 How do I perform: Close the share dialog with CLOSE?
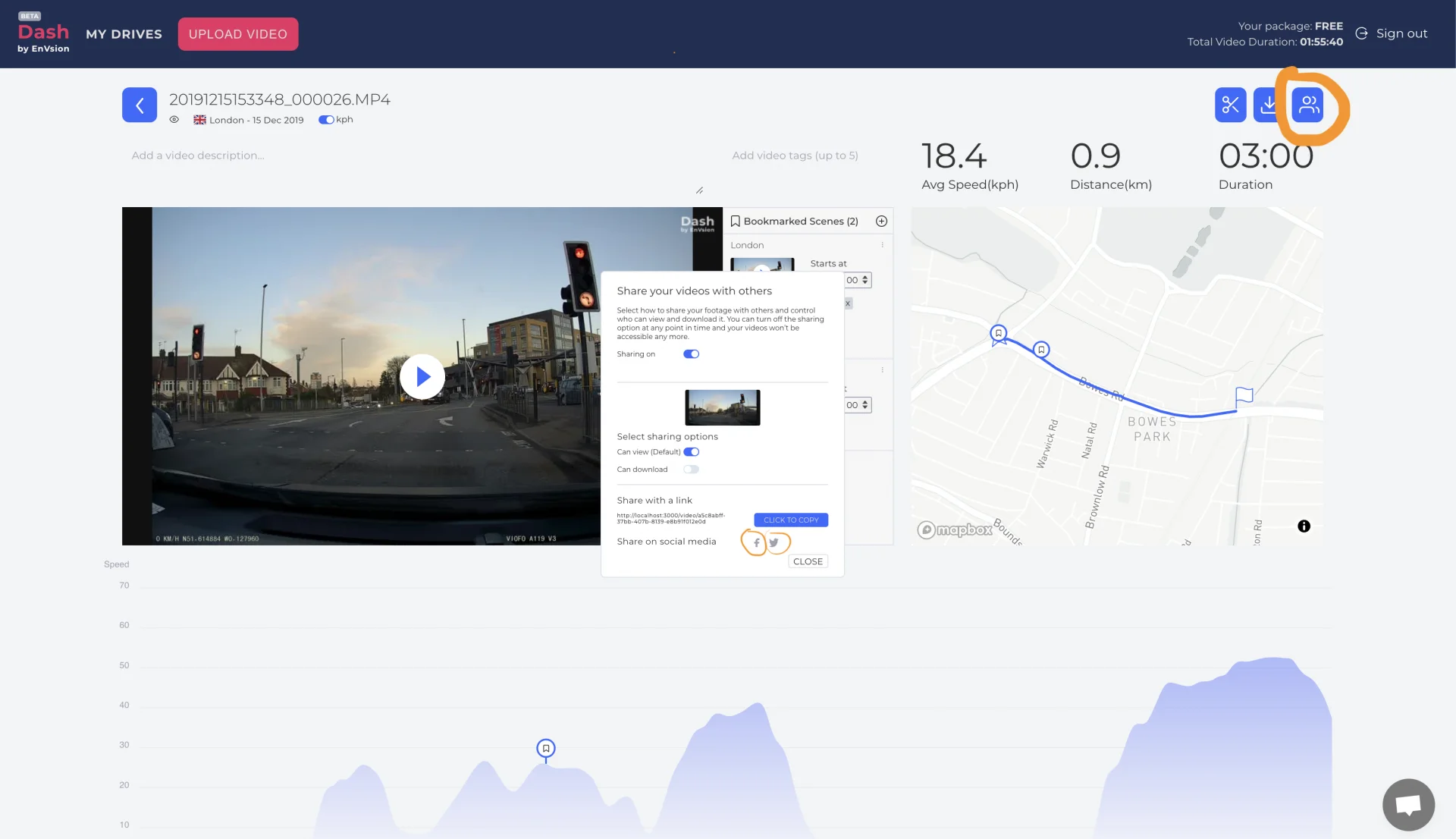pyautogui.click(x=808, y=561)
